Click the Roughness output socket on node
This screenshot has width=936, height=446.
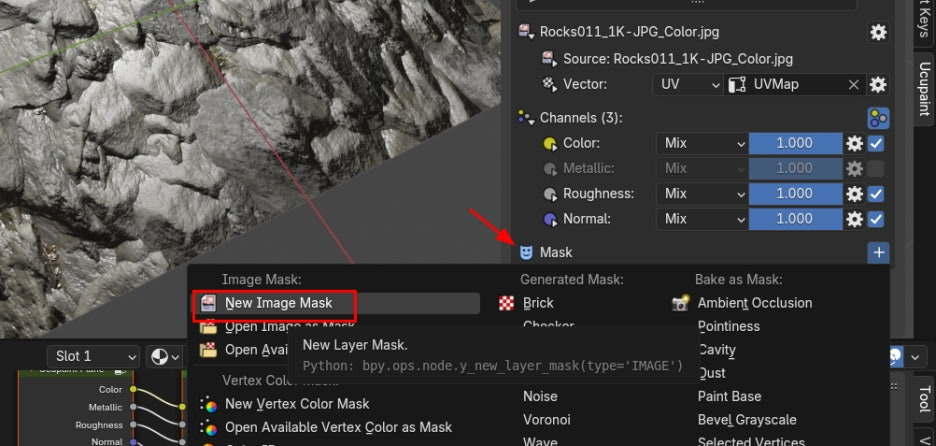coord(133,425)
